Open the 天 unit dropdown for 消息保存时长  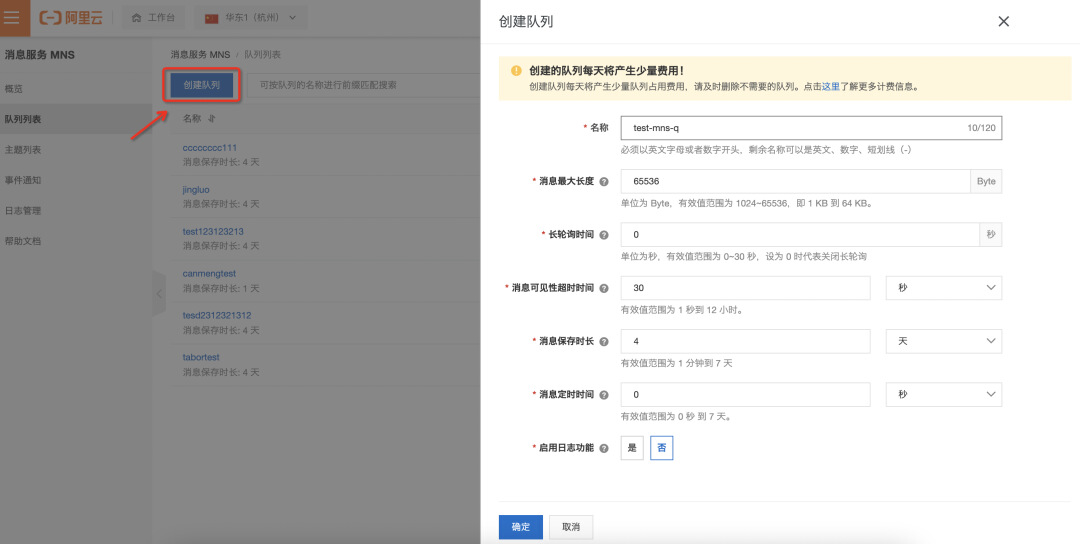[x=944, y=341]
